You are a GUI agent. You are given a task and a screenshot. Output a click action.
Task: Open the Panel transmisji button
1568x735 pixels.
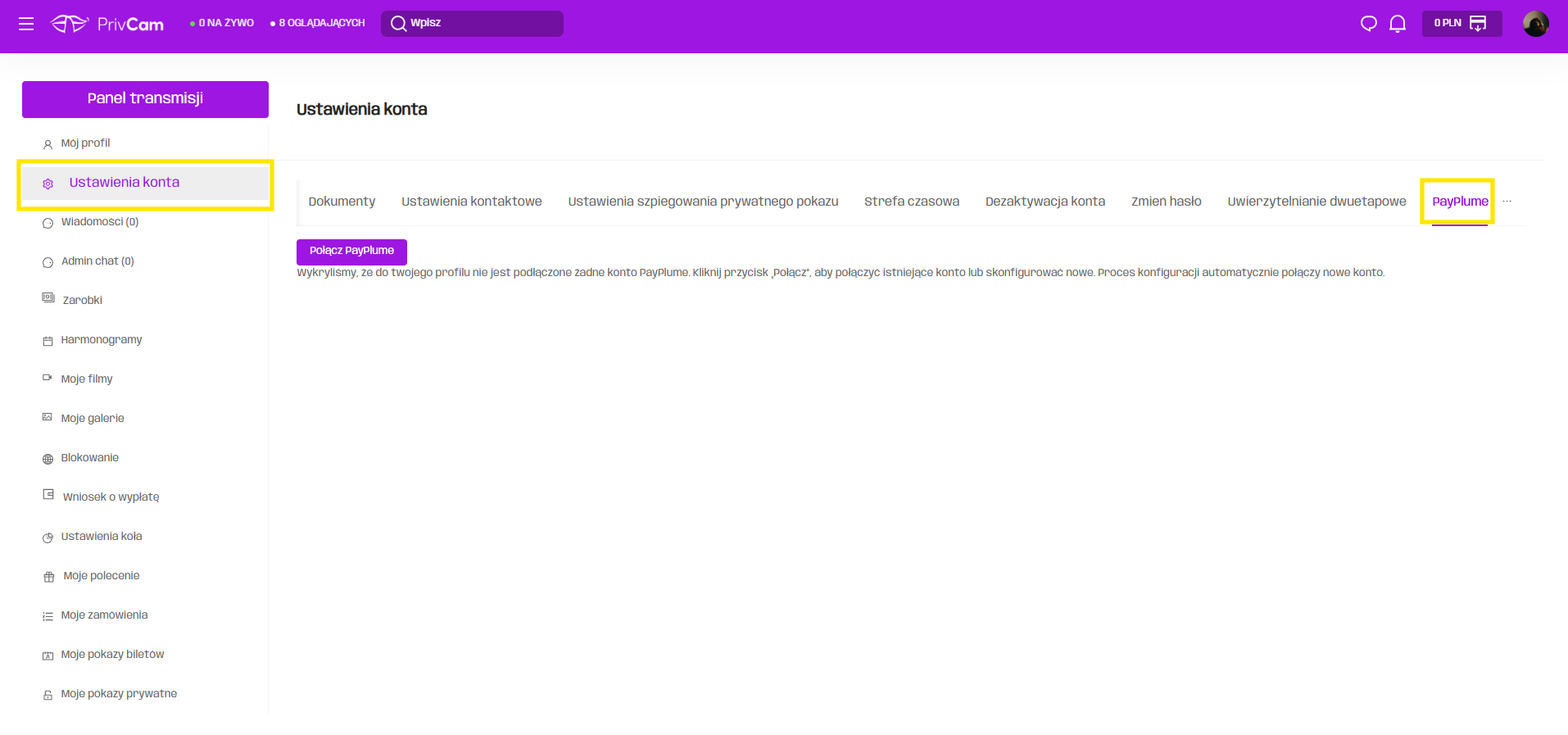click(145, 99)
